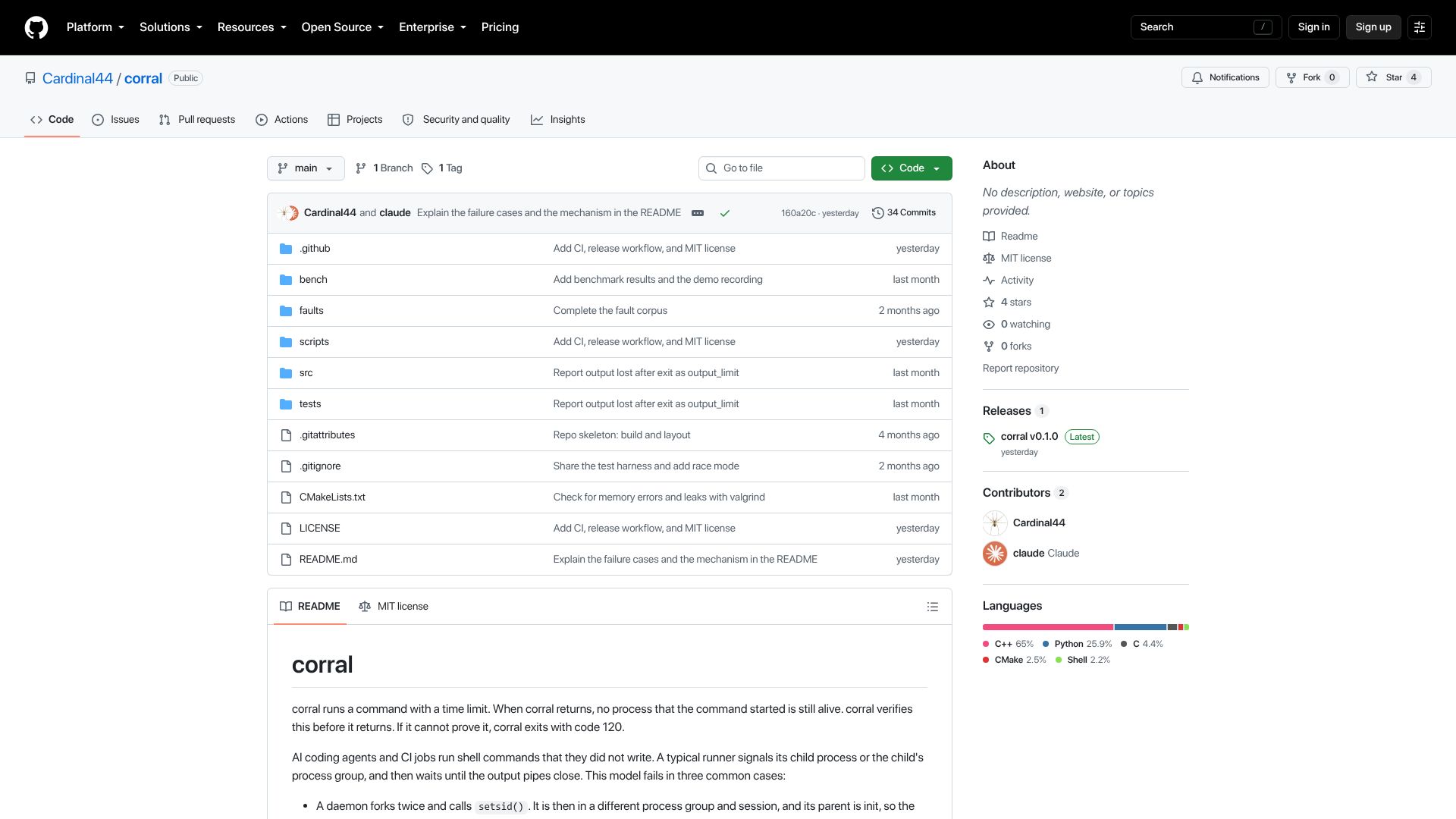This screenshot has height=819, width=1456.
Task: Click the Python blue language bar segment
Action: 1141,627
